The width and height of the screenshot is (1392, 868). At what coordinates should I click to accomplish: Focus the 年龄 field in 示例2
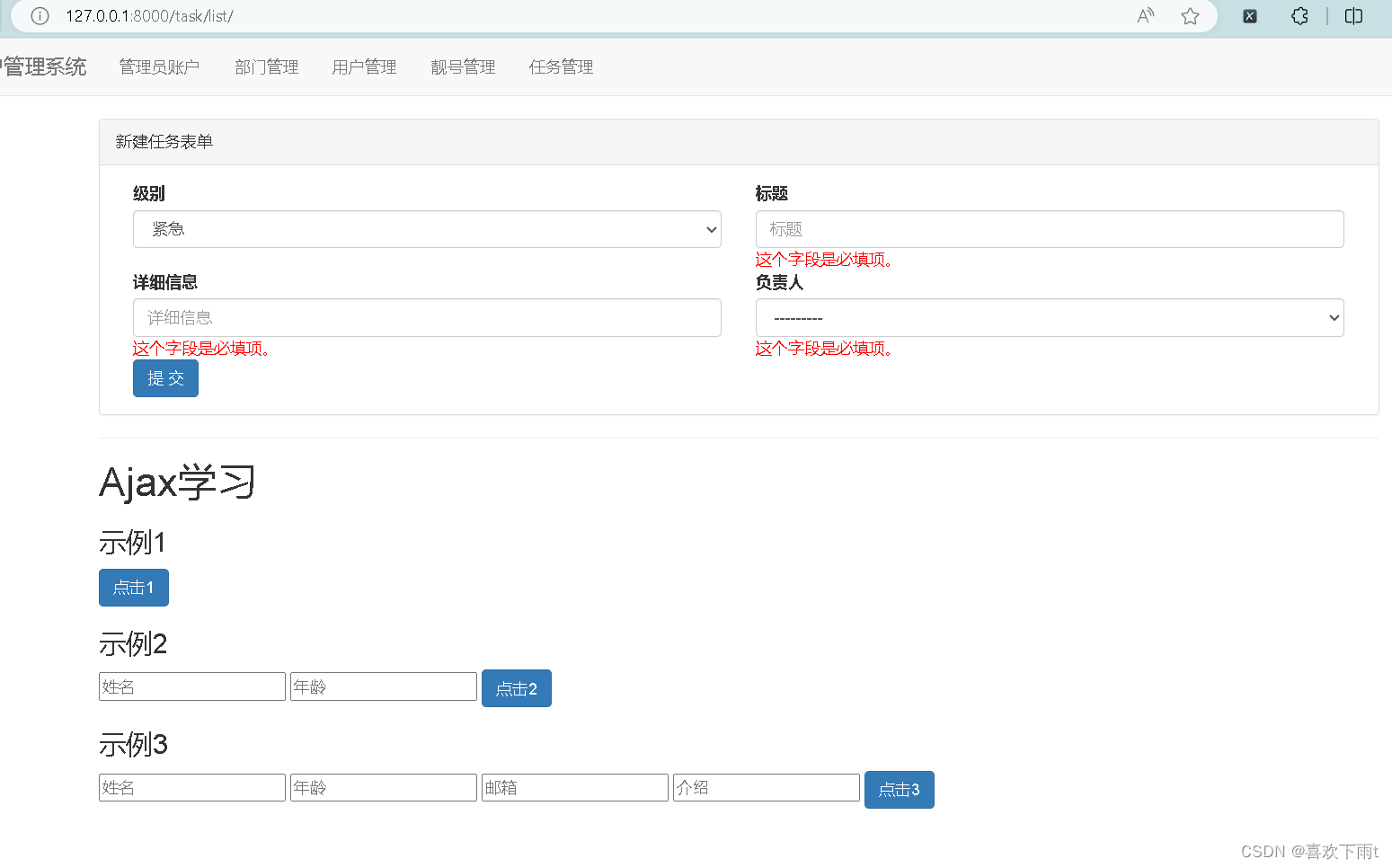(384, 686)
